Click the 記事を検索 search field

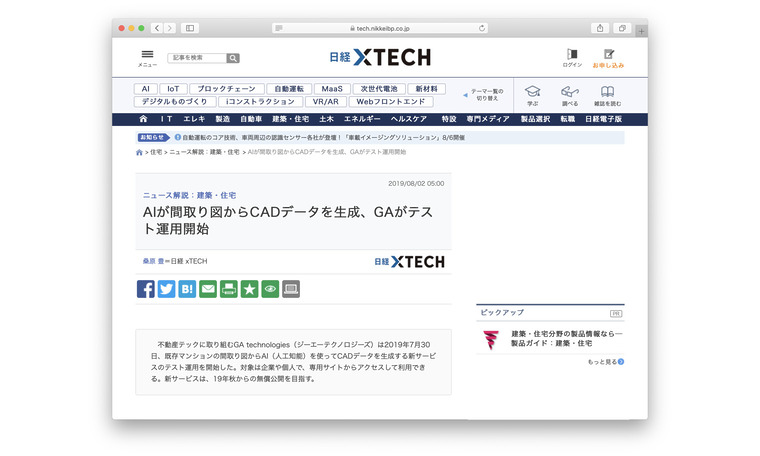(197, 58)
